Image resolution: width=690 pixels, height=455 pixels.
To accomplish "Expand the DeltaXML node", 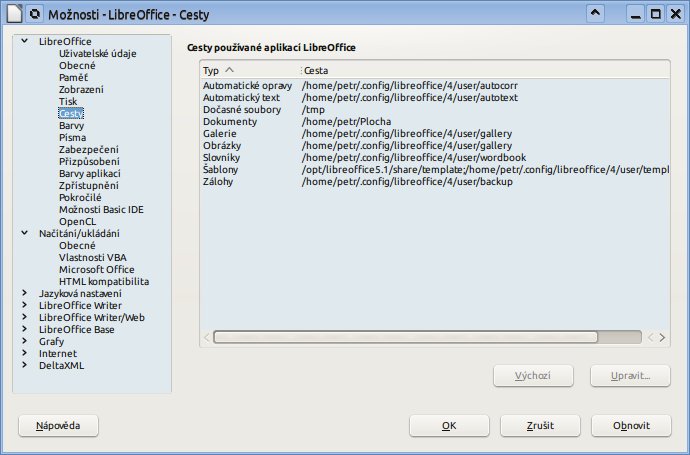I will [x=25, y=365].
